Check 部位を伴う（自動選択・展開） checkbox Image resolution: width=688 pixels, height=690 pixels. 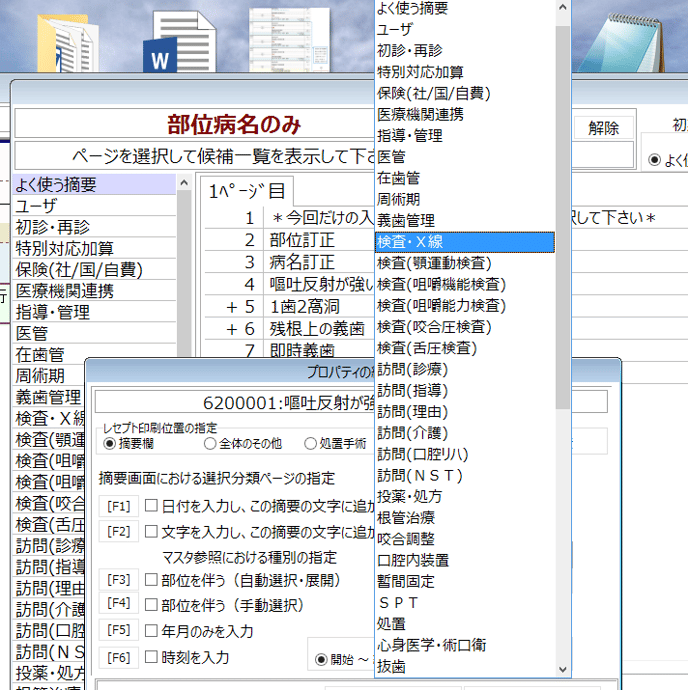click(x=152, y=579)
